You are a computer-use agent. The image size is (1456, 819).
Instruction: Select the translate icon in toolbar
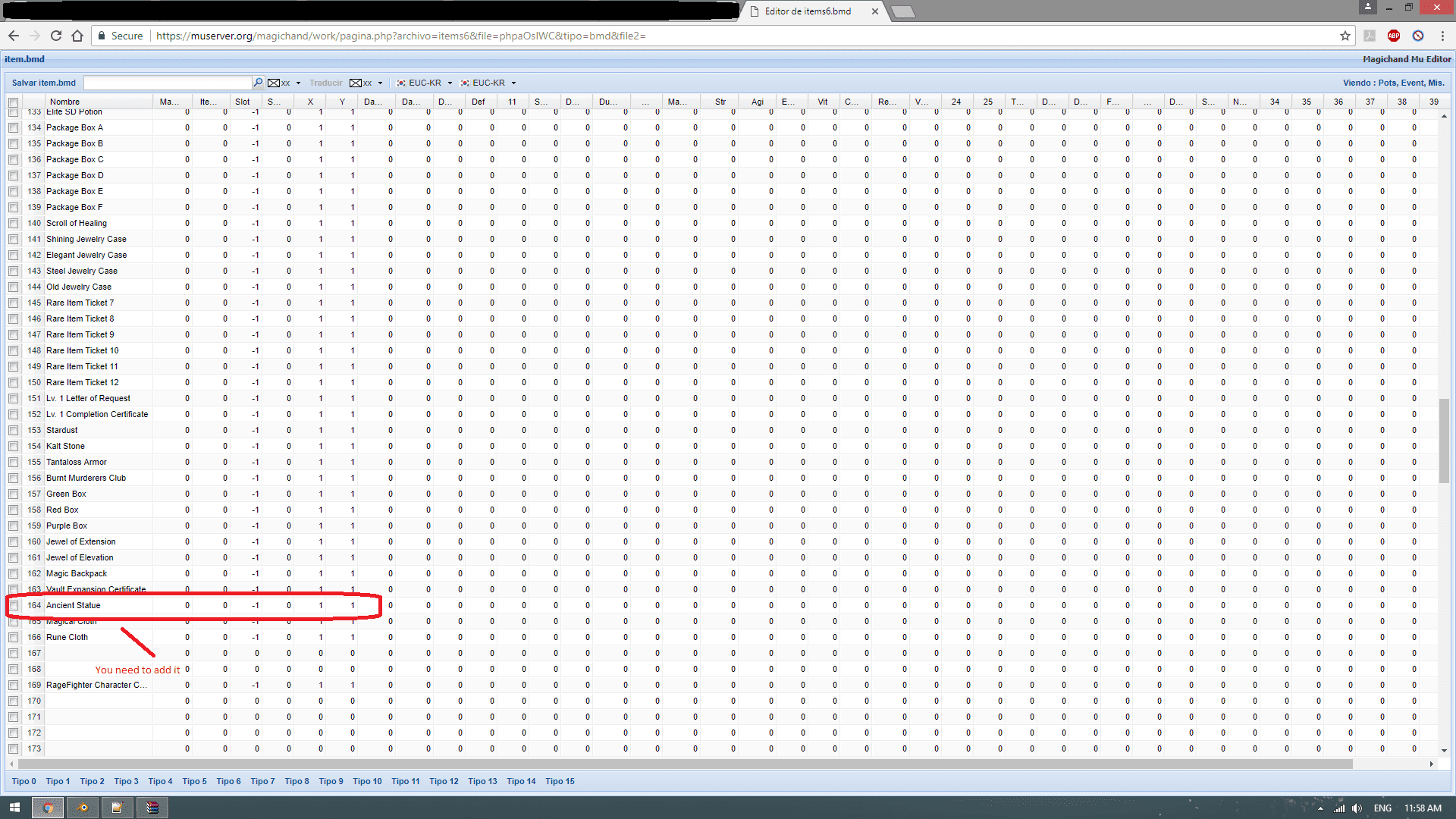(326, 83)
